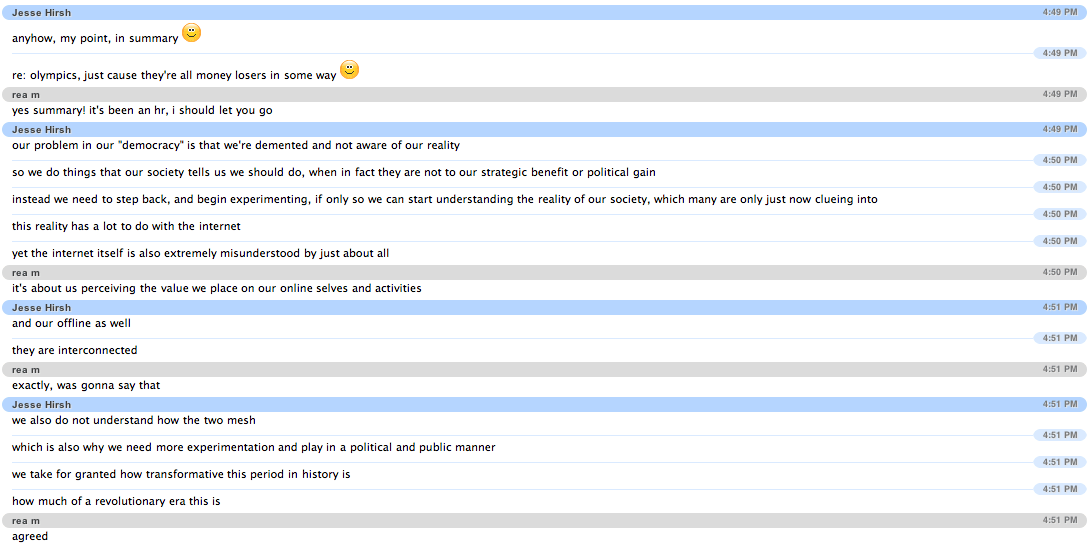Click the rea m header above "exactly, was gonna say that"
This screenshot has width=1092, height=545.
tap(26, 370)
